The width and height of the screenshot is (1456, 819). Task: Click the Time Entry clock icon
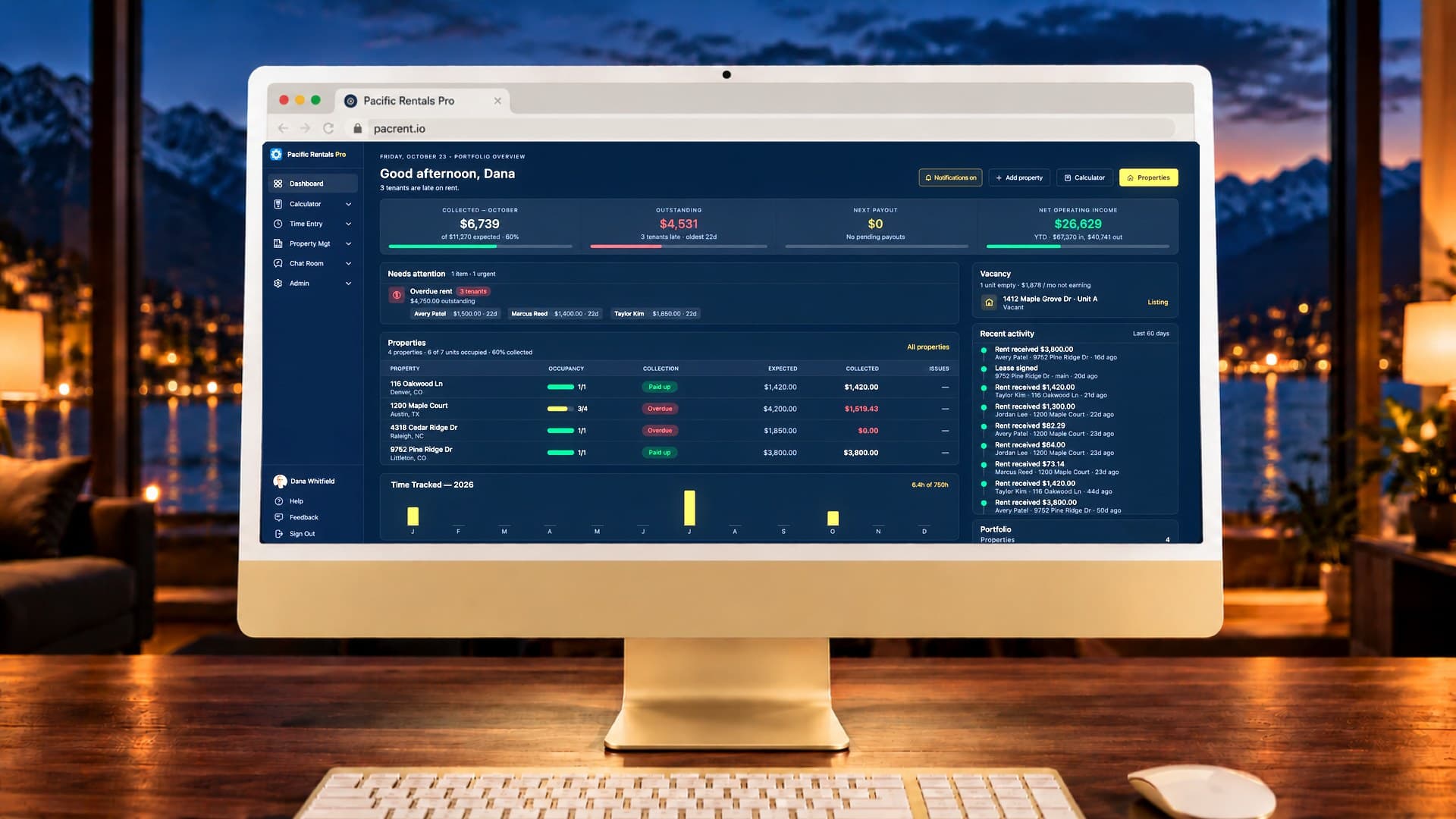point(278,224)
